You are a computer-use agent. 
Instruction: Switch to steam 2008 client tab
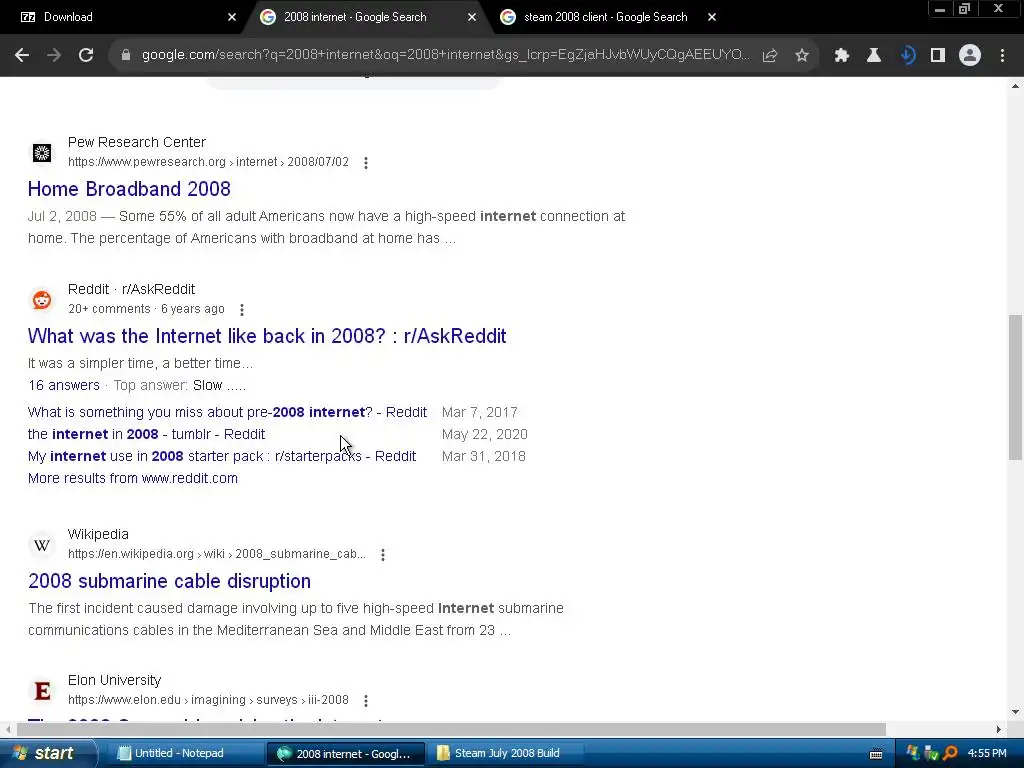[605, 17]
